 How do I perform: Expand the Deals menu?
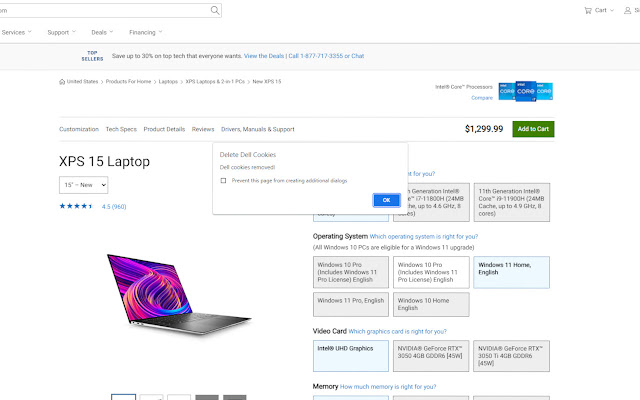pos(102,32)
